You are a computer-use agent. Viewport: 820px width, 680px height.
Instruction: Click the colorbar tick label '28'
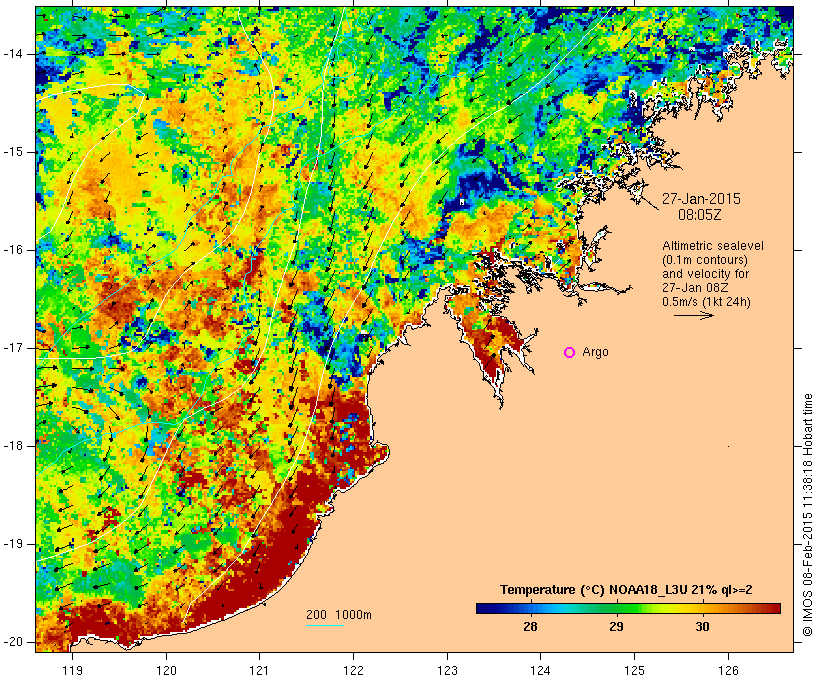[530, 627]
